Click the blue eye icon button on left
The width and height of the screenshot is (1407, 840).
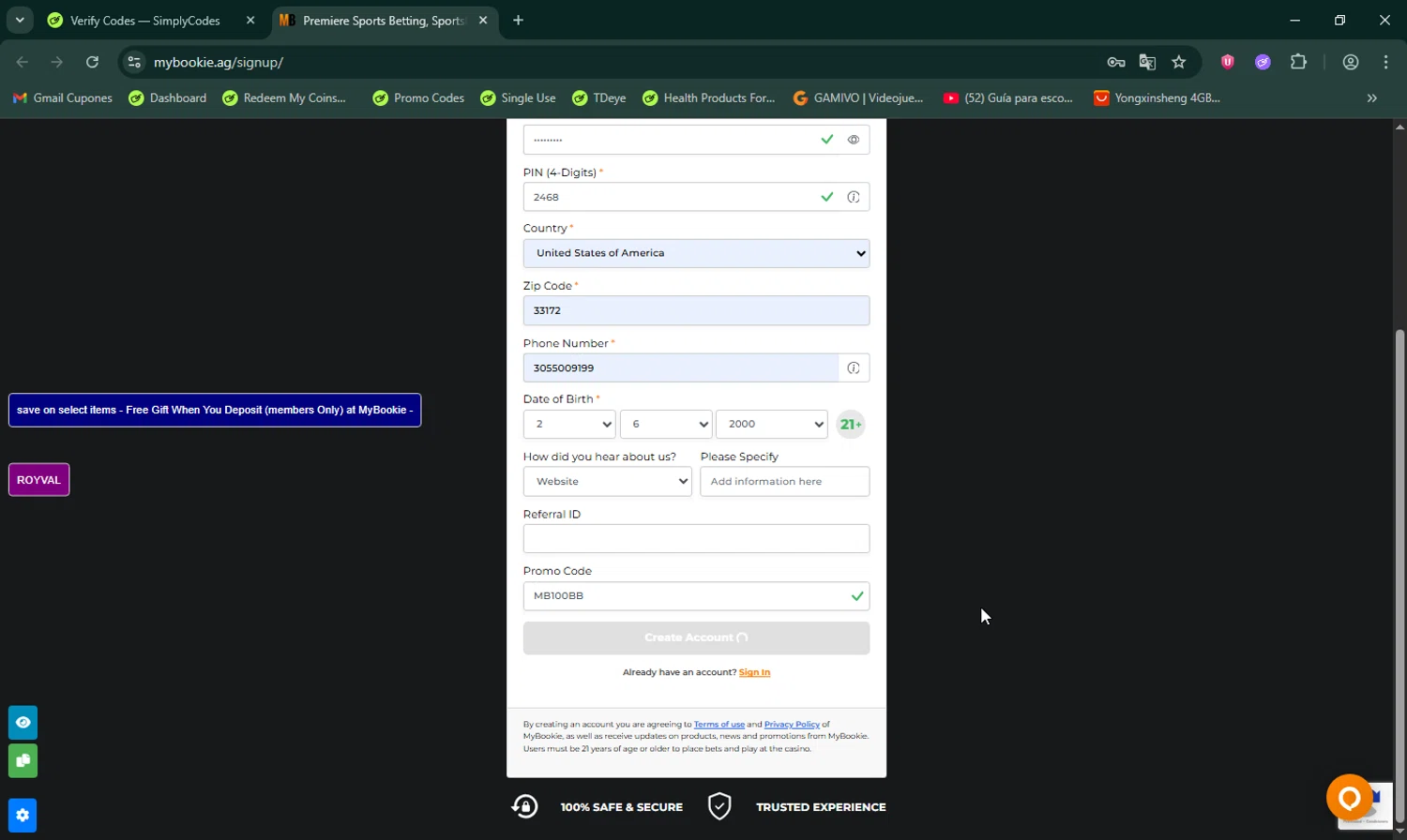(23, 723)
